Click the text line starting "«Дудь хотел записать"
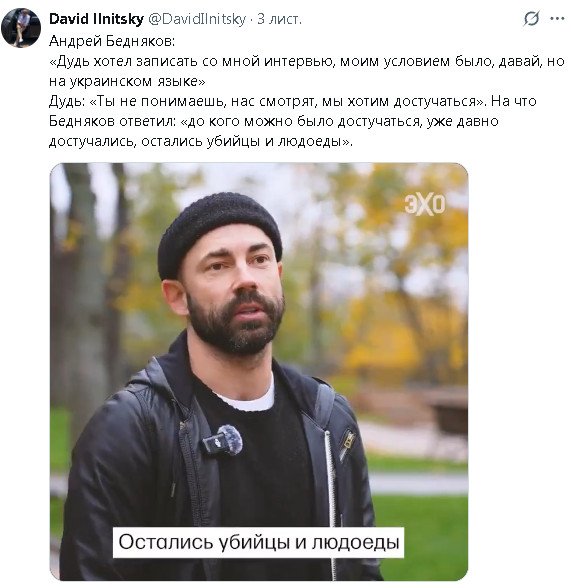Screen dimensions: 571x588 coord(307,61)
